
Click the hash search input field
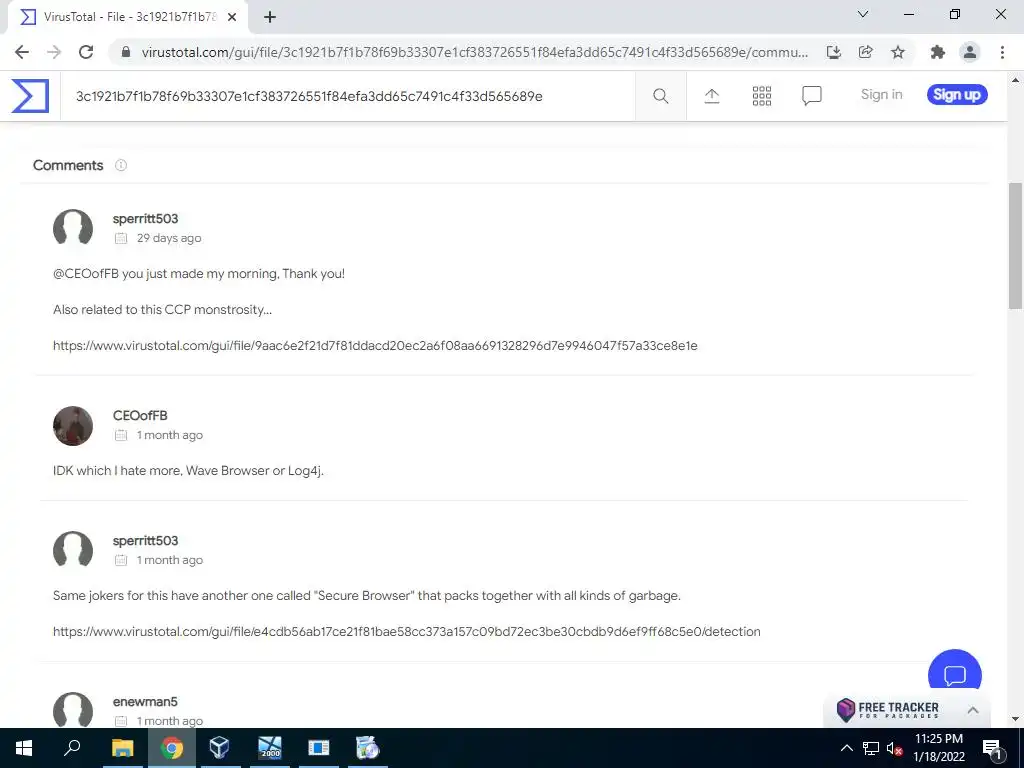coord(347,96)
